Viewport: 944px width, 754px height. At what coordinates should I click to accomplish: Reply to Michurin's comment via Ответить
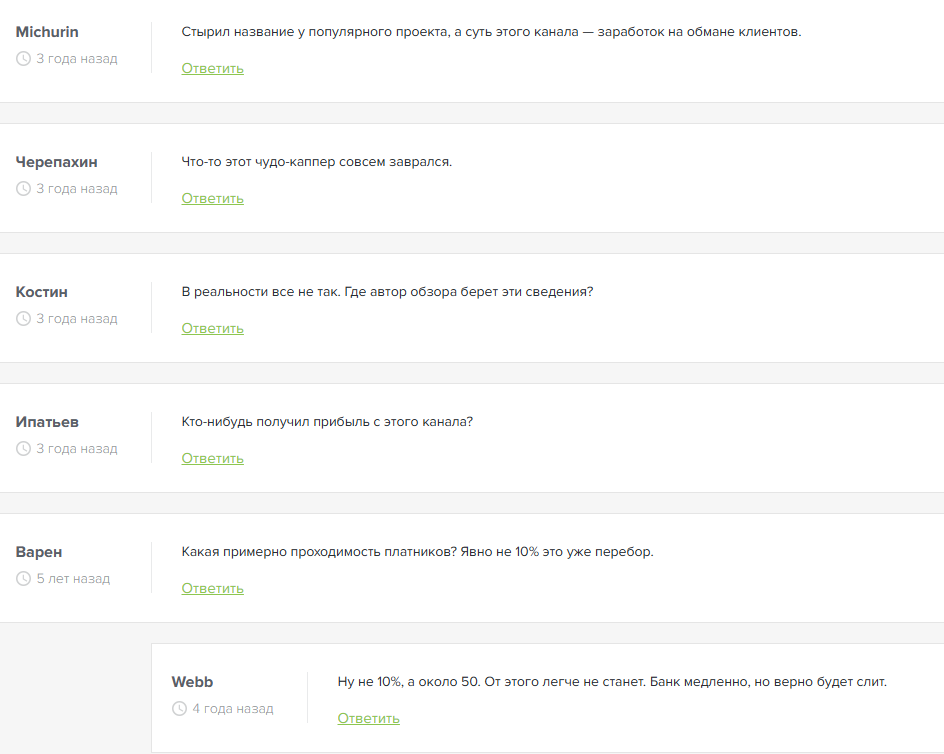tap(212, 68)
